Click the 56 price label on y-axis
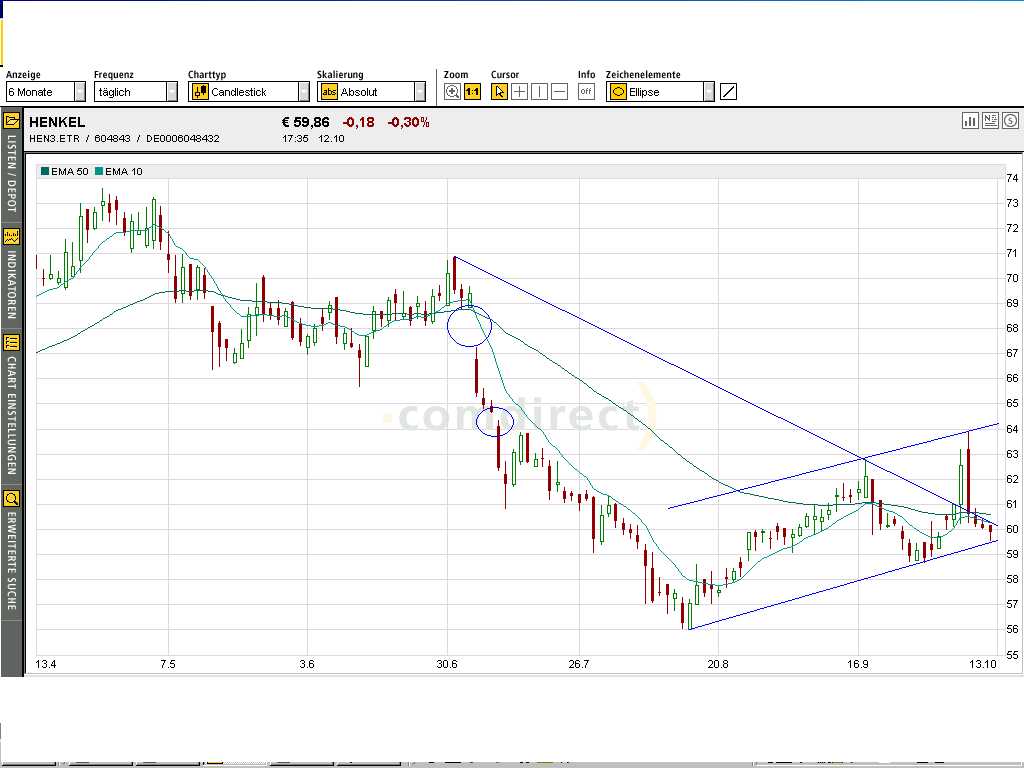 (1012, 629)
